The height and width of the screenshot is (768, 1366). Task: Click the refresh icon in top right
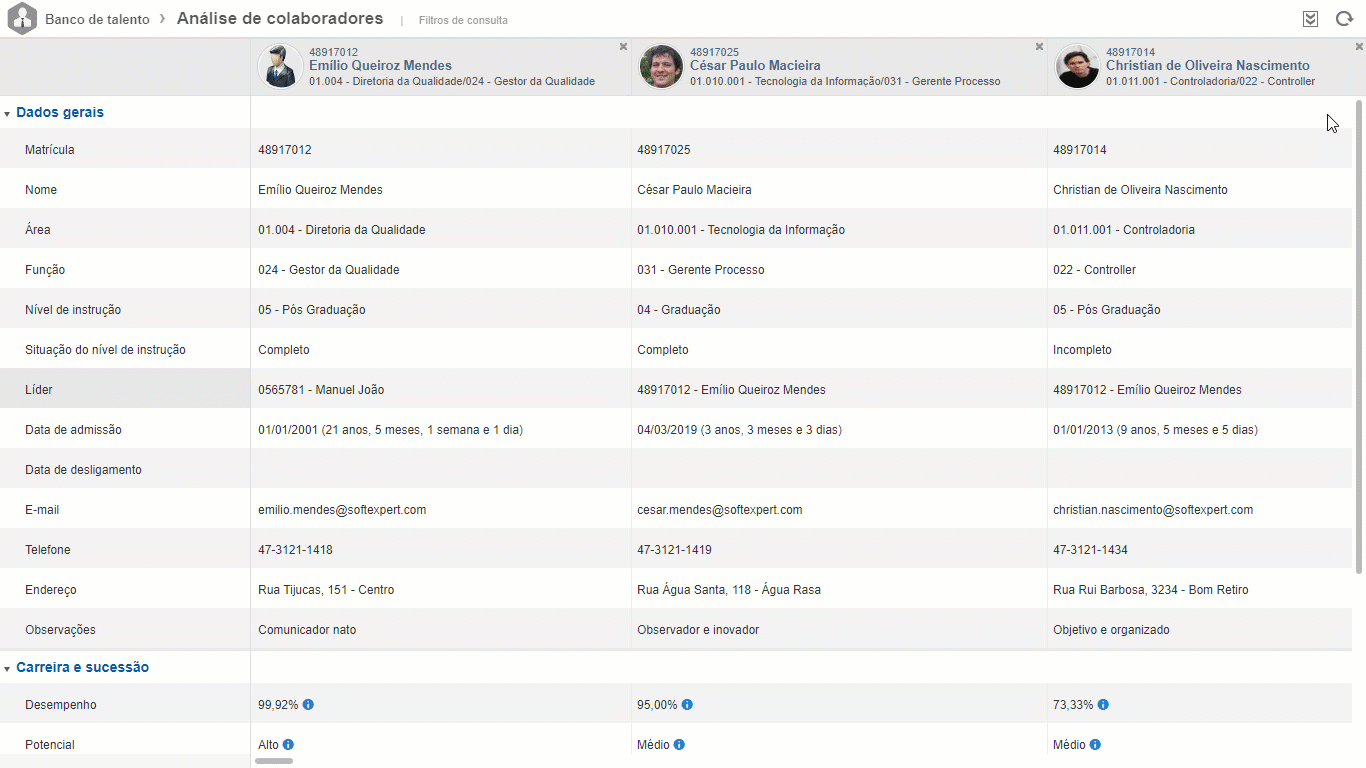pyautogui.click(x=1344, y=19)
